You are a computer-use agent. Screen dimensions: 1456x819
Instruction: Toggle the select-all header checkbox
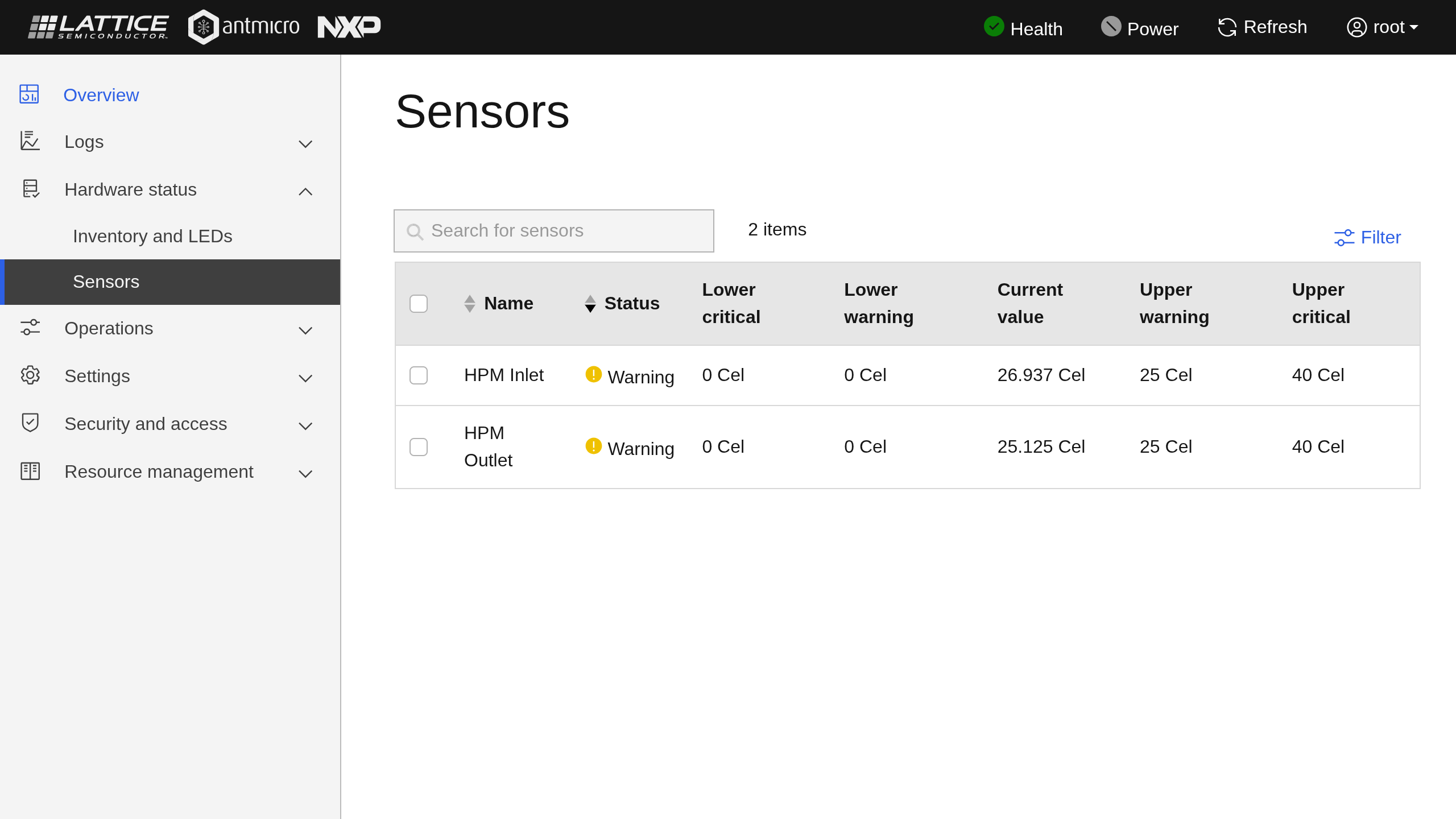pyautogui.click(x=419, y=303)
